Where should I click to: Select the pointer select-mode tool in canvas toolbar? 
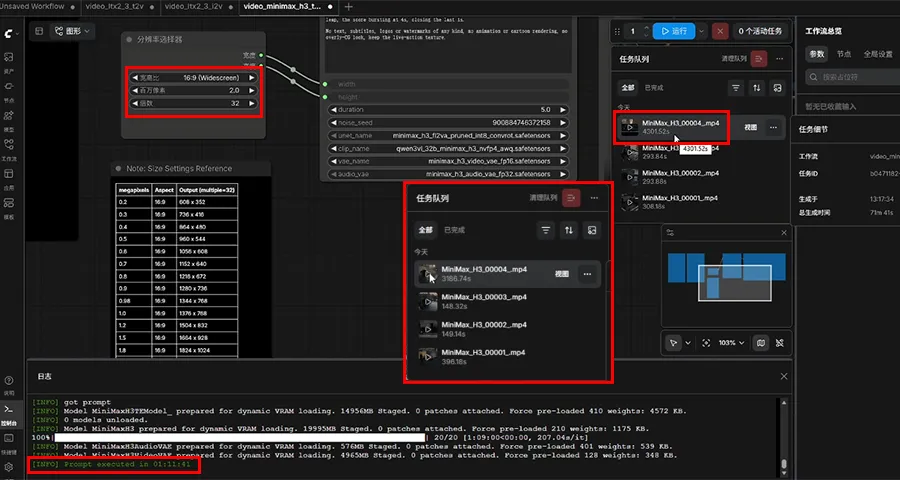tap(673, 343)
